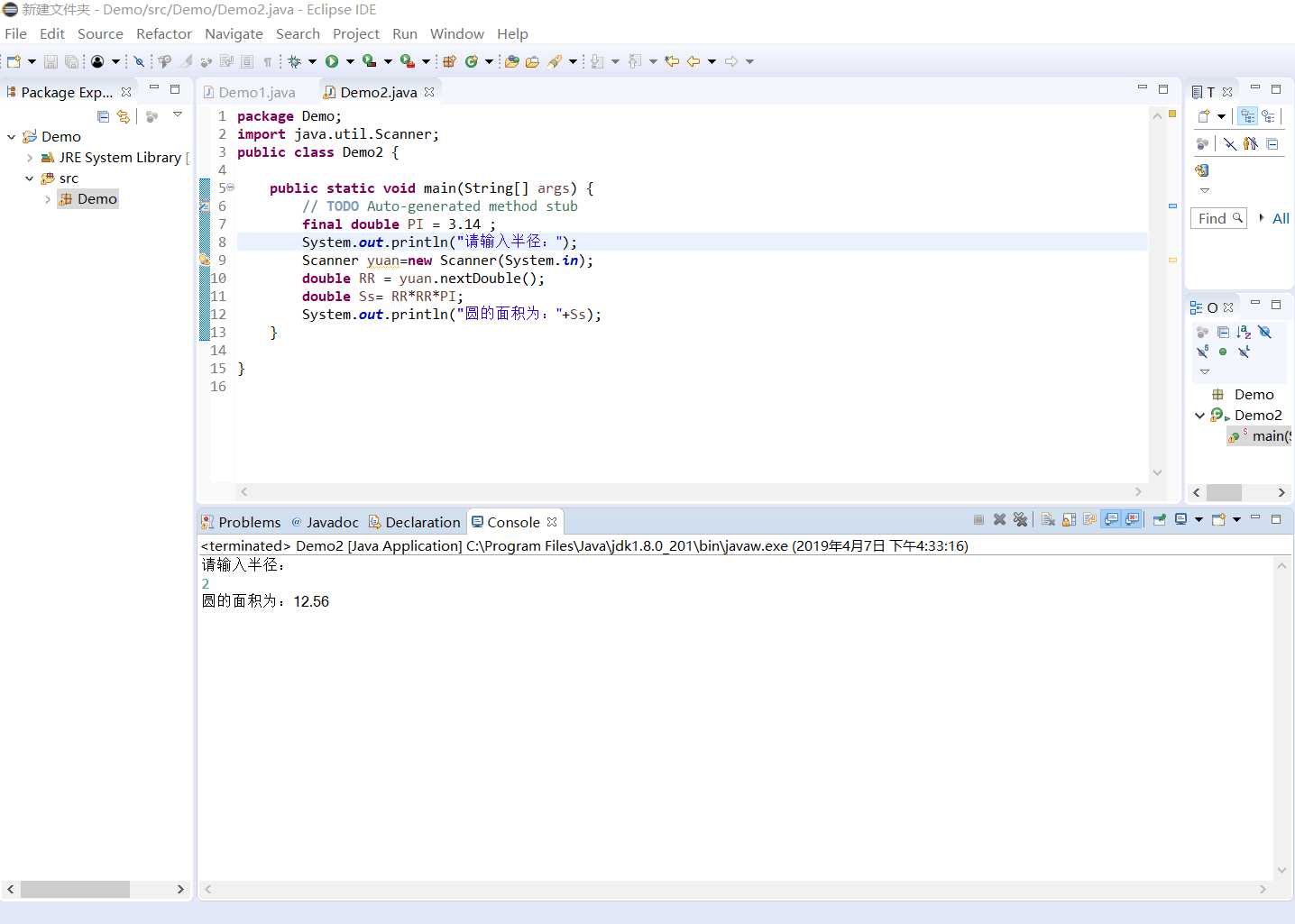Click the Open Type icon
1295x924 pixels.
(512, 61)
